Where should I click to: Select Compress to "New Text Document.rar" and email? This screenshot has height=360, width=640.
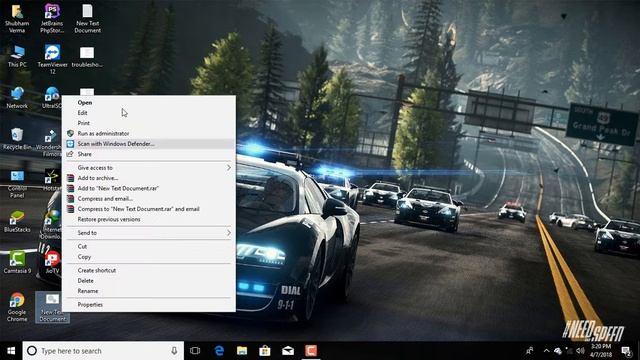[x=149, y=209]
